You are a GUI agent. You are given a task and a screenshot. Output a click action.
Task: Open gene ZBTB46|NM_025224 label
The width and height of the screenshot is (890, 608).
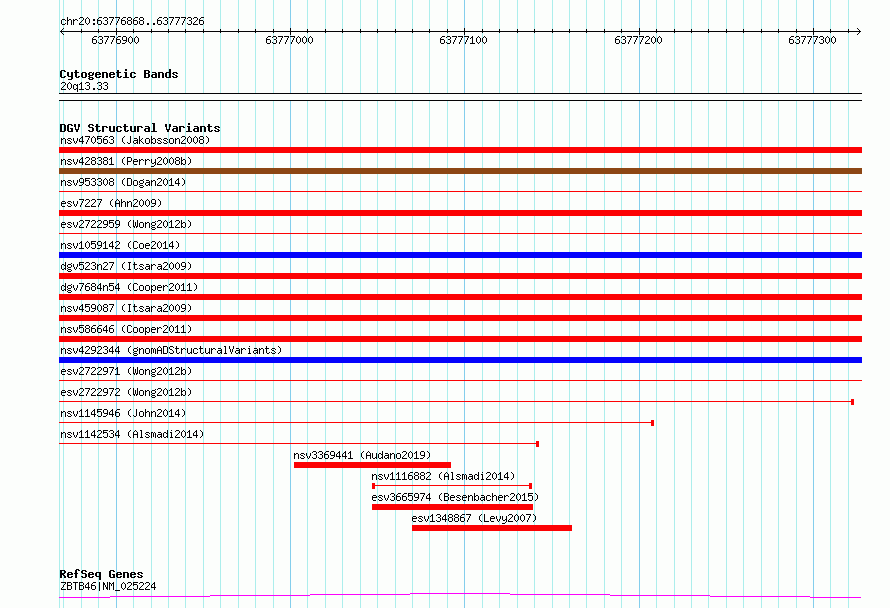tap(108, 586)
